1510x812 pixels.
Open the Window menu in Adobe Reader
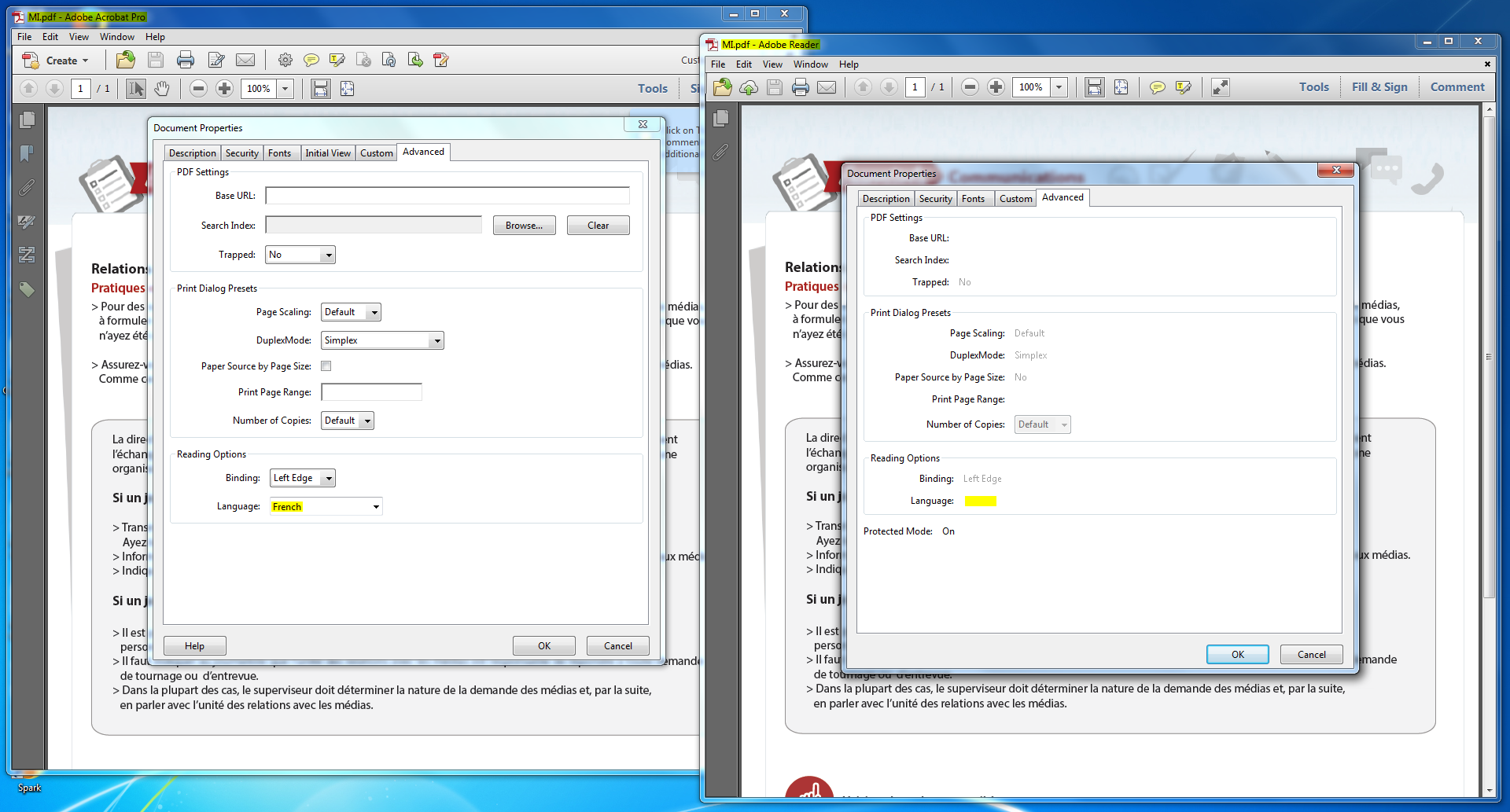point(811,64)
